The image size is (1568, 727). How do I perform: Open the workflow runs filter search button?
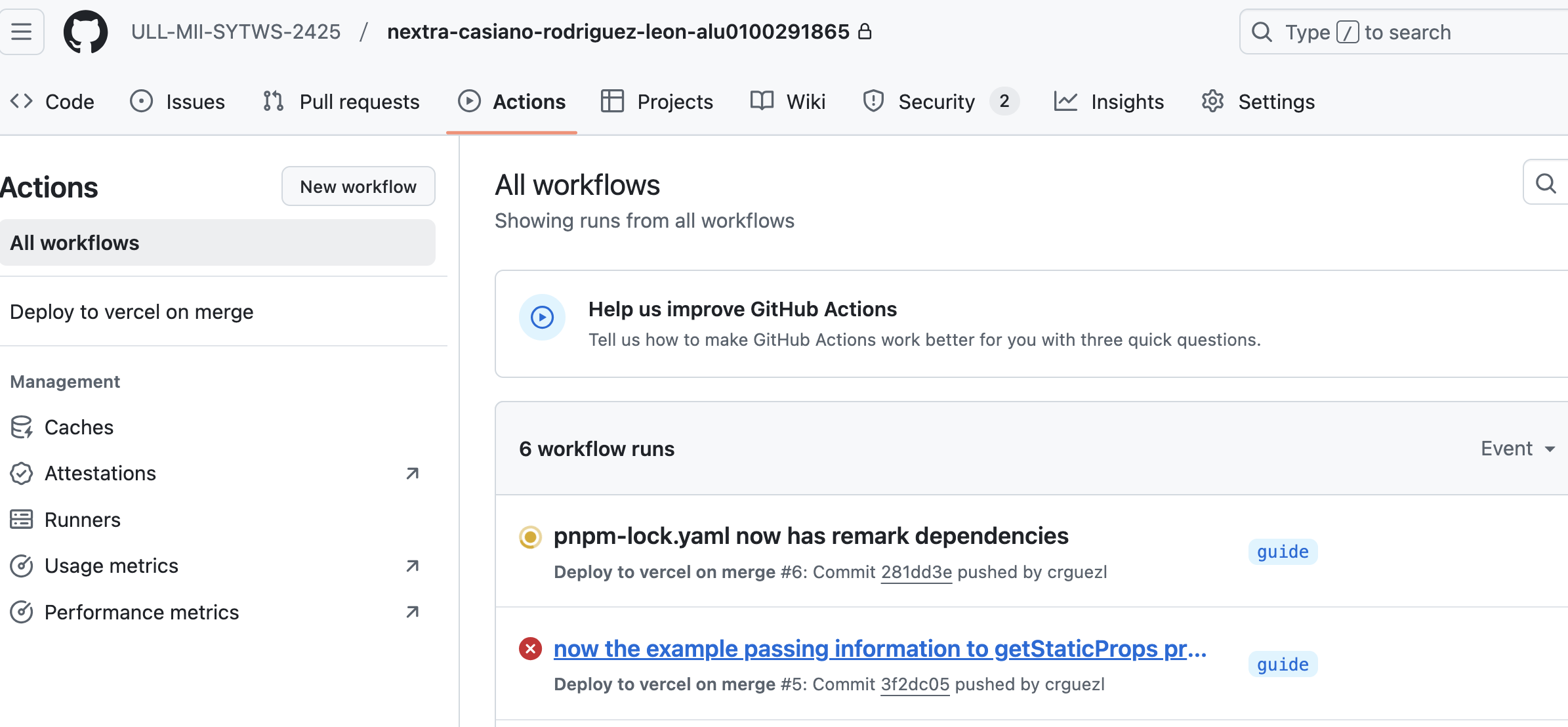tap(1546, 182)
